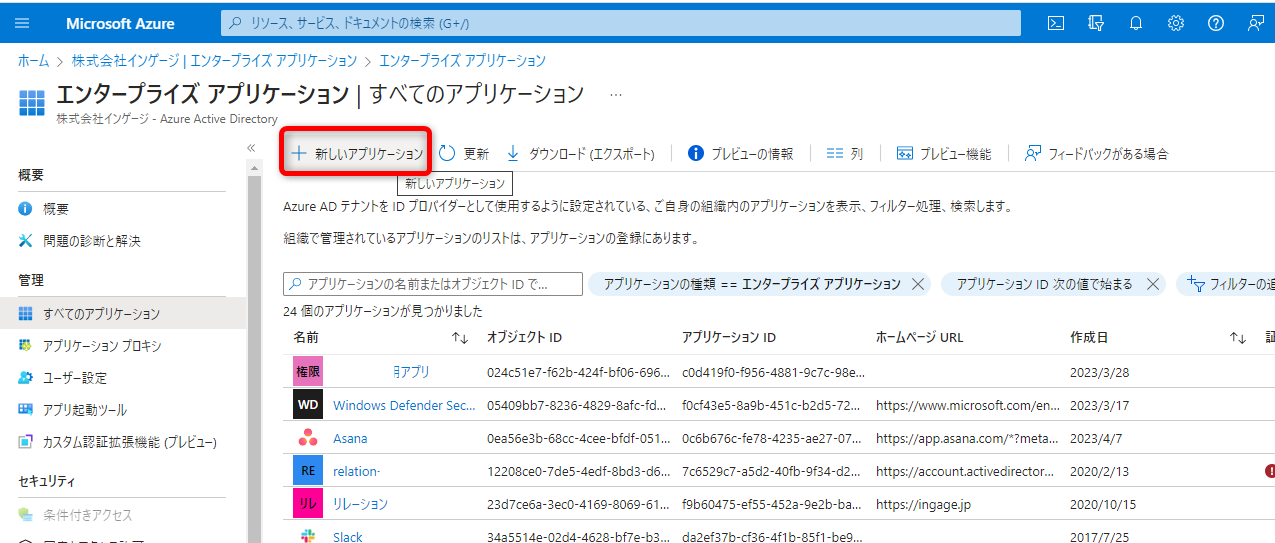This screenshot has width=1275, height=543.
Task: Click object ID 024c51e7-f62b-424f-bf06-696...
Action: pos(578,372)
